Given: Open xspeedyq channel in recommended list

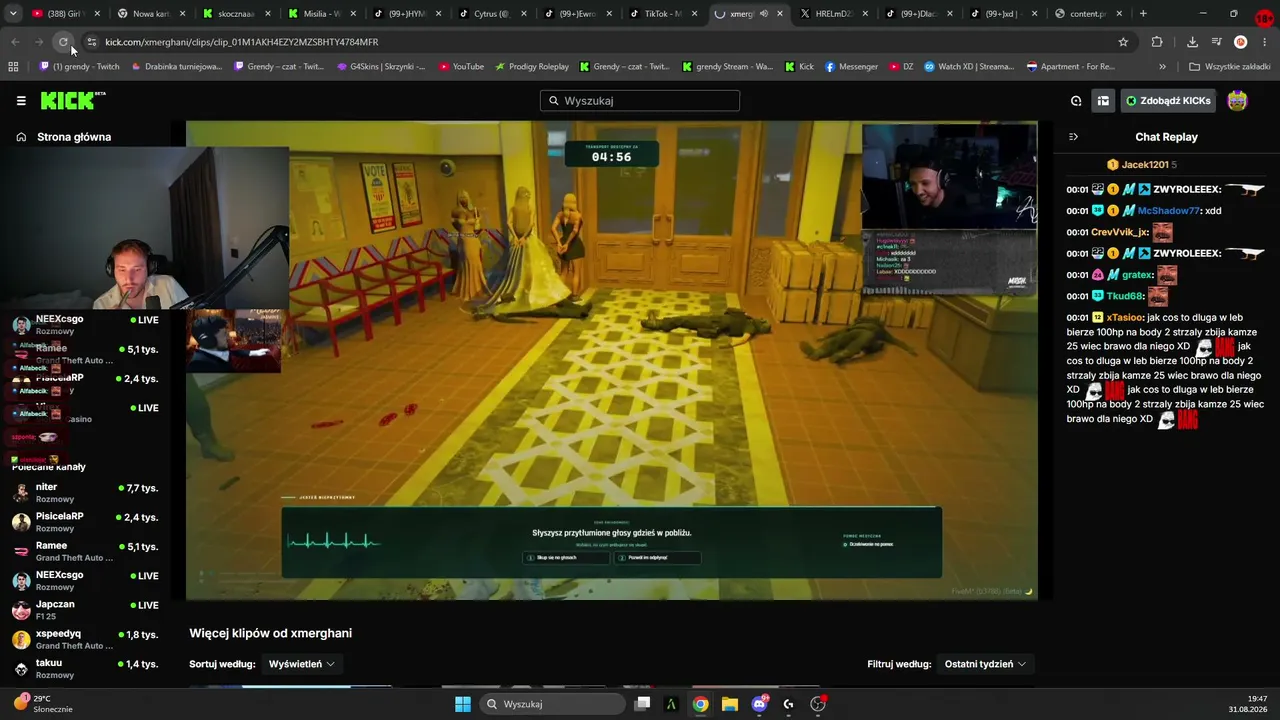Looking at the screenshot, I should click(85, 639).
